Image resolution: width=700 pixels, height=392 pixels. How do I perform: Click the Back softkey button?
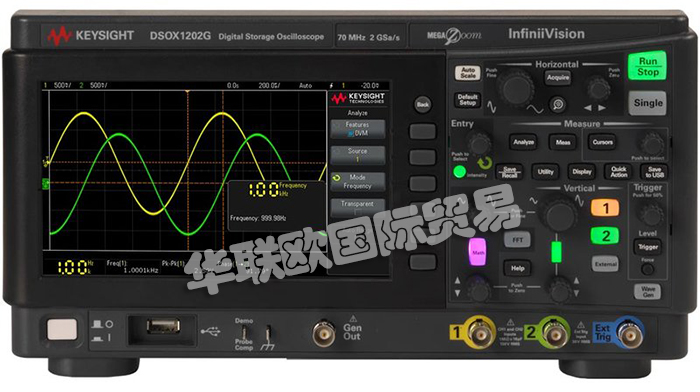coord(422,105)
